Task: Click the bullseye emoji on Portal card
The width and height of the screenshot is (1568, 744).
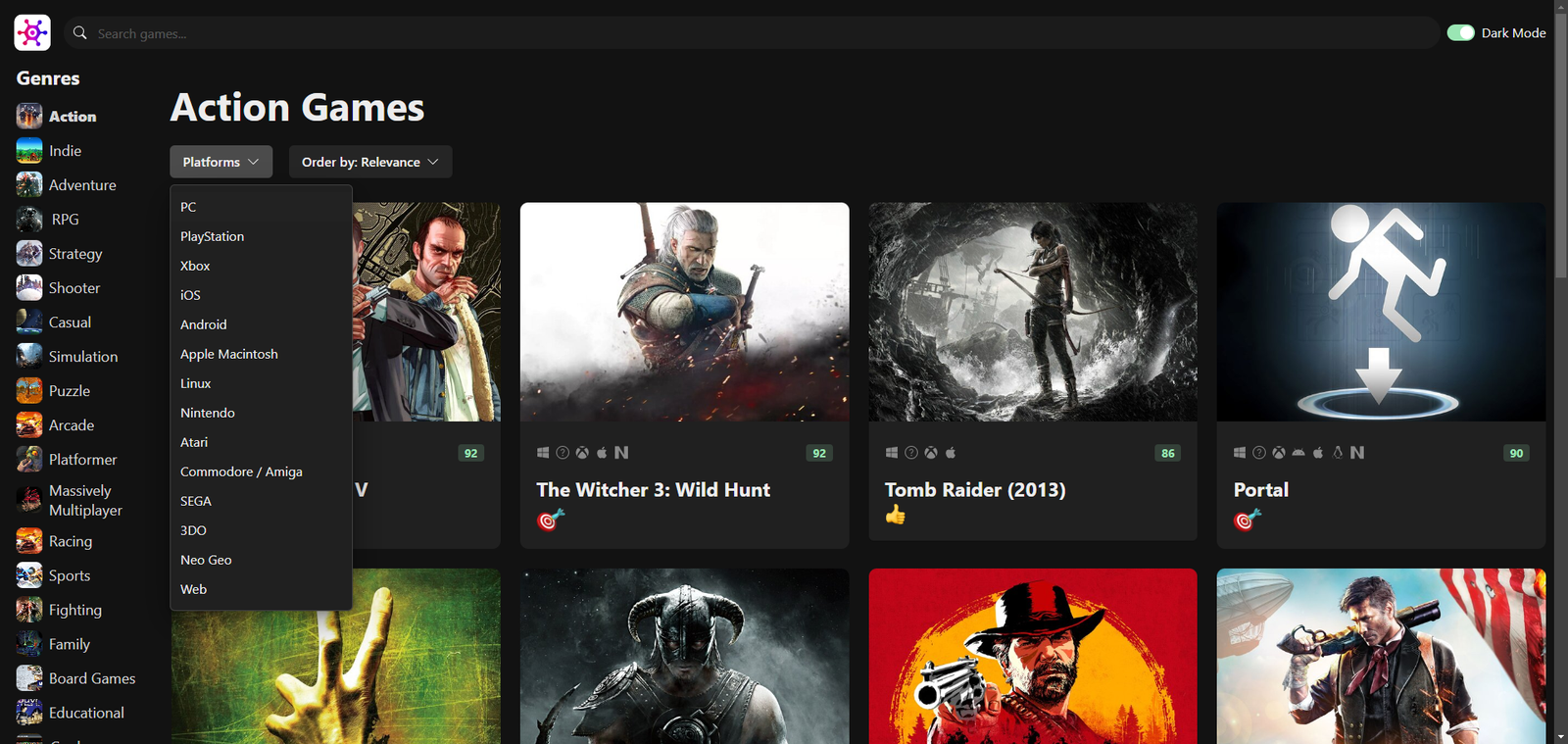Action: (x=1247, y=520)
